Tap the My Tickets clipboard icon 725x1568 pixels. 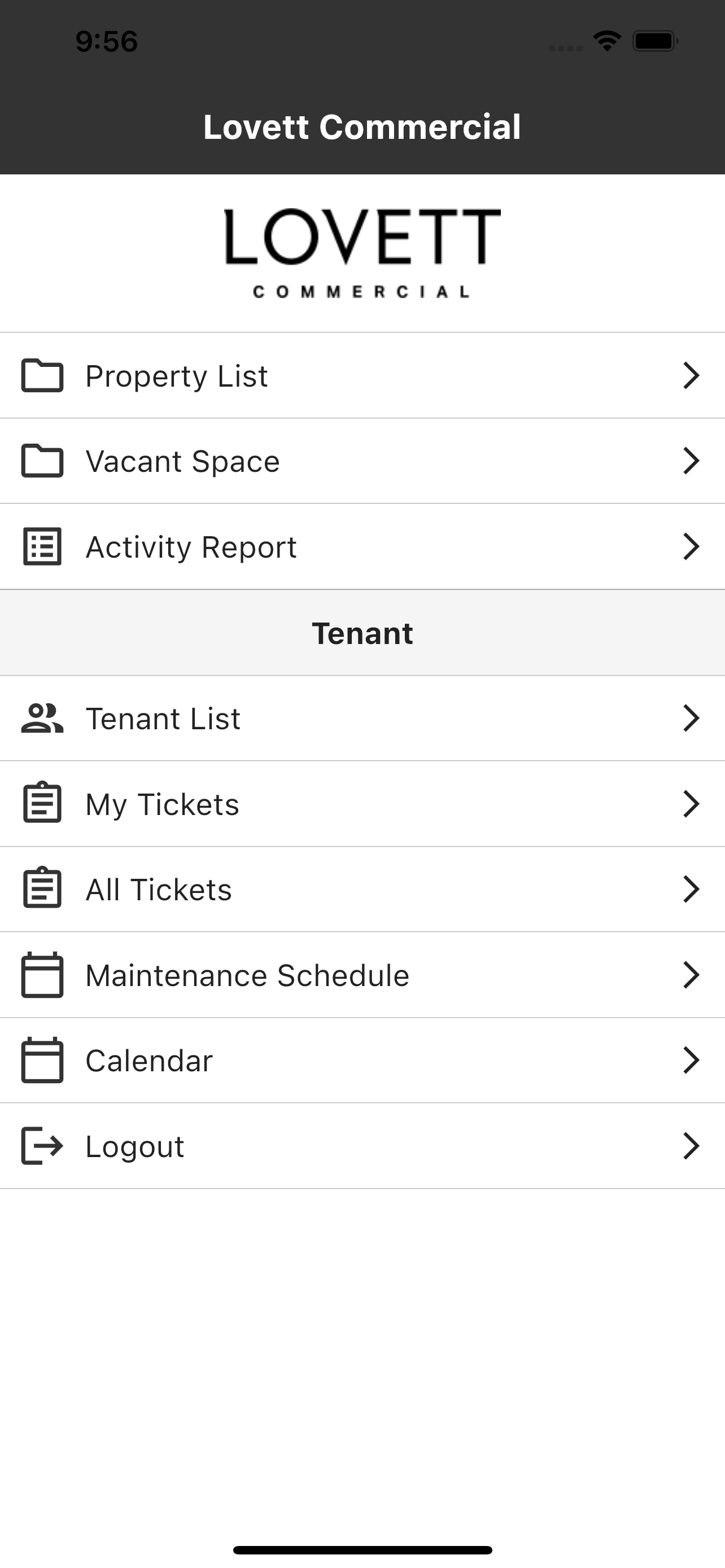pos(42,804)
